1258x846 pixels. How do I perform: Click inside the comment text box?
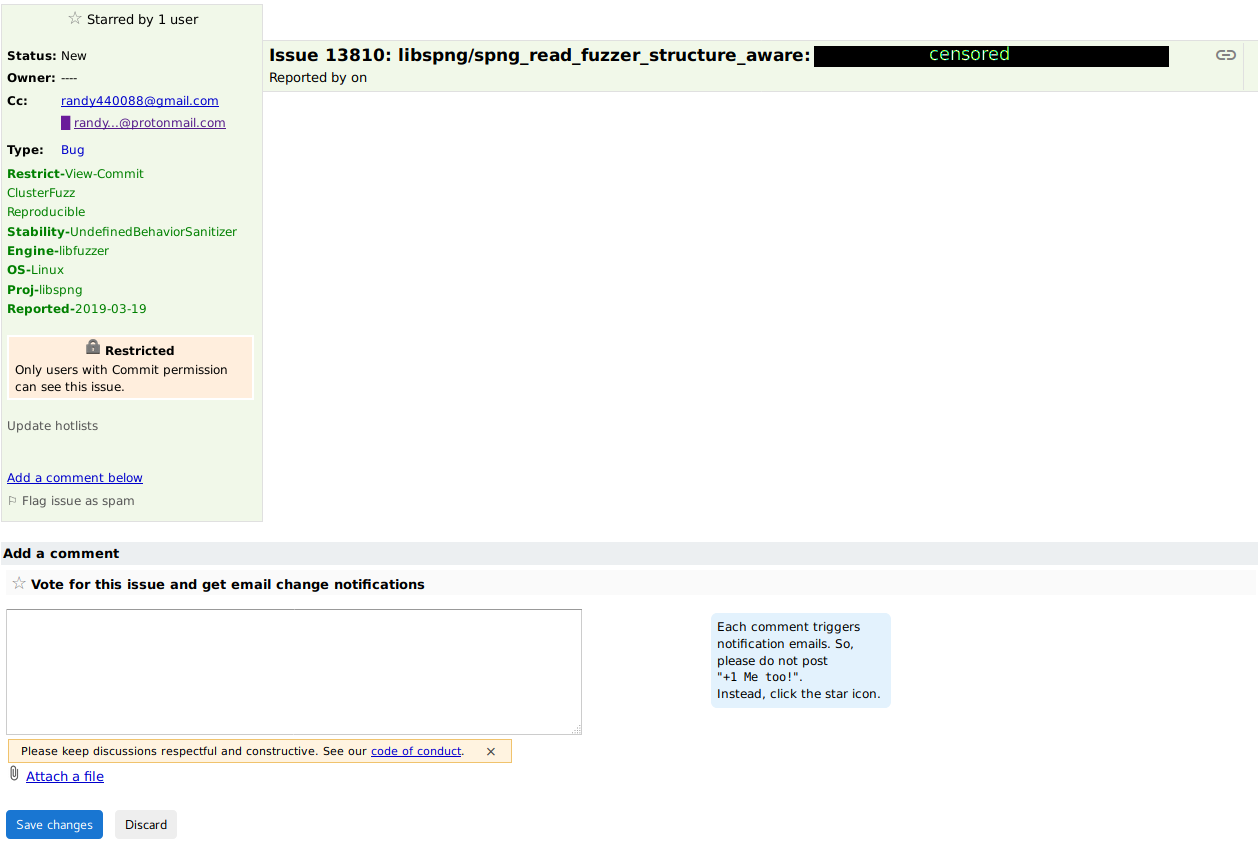[x=293, y=670]
